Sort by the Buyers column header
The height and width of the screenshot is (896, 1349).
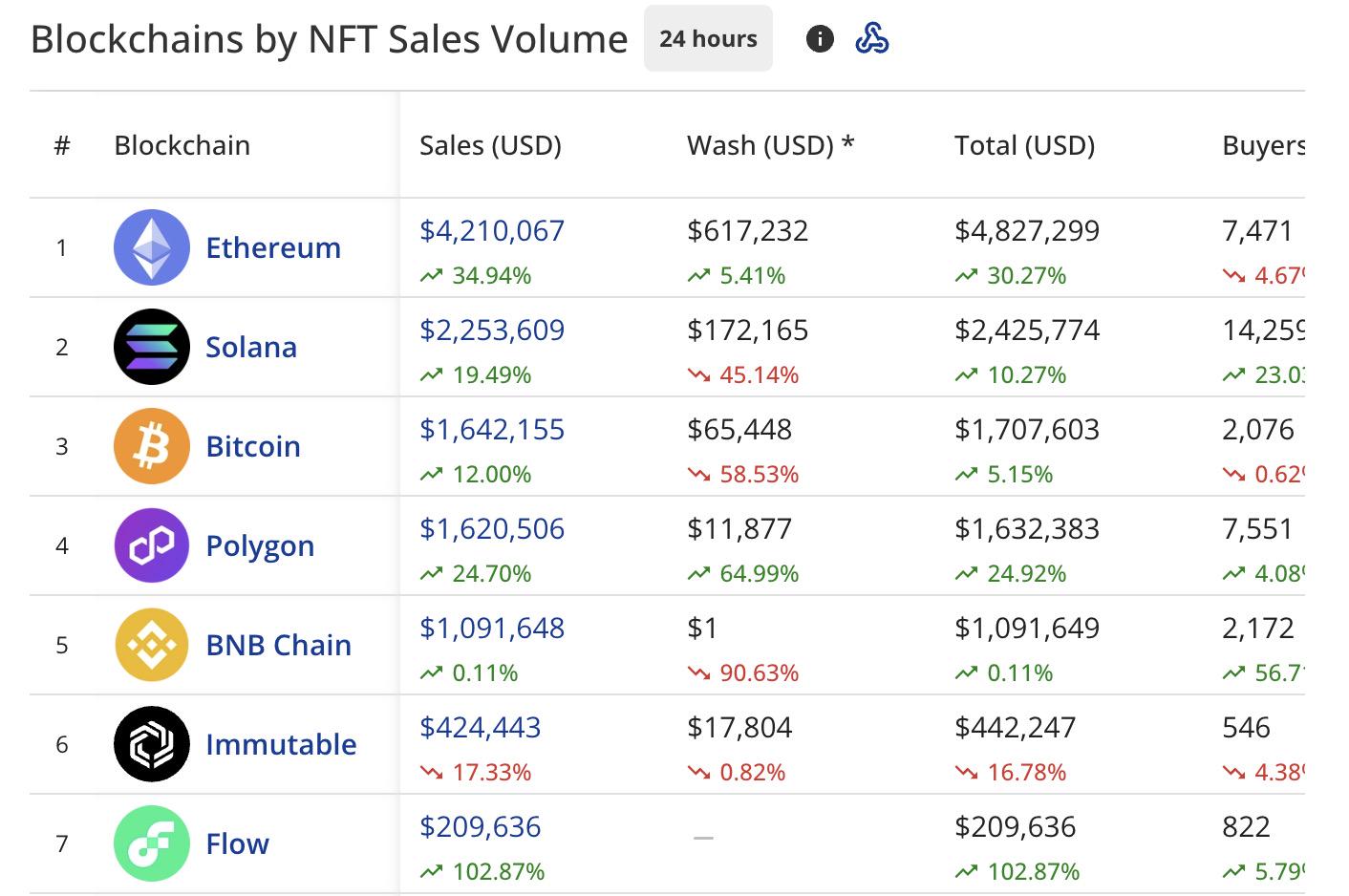[x=1263, y=145]
